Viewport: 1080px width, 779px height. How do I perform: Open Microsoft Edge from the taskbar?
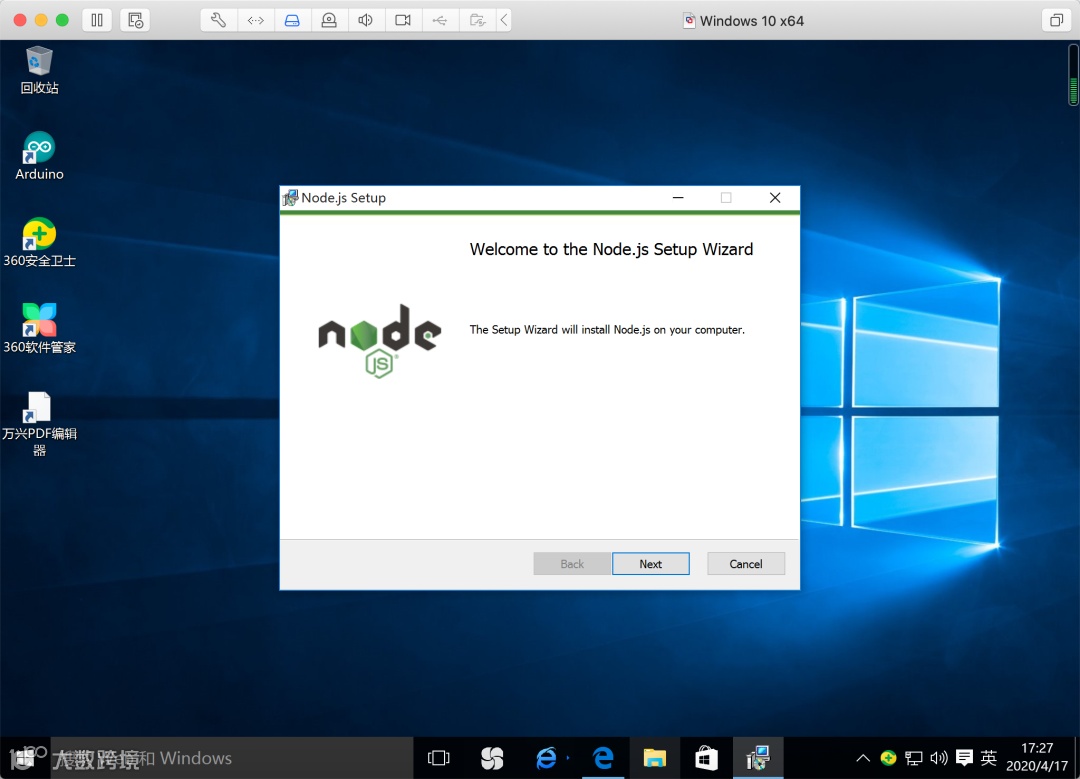pyautogui.click(x=603, y=758)
